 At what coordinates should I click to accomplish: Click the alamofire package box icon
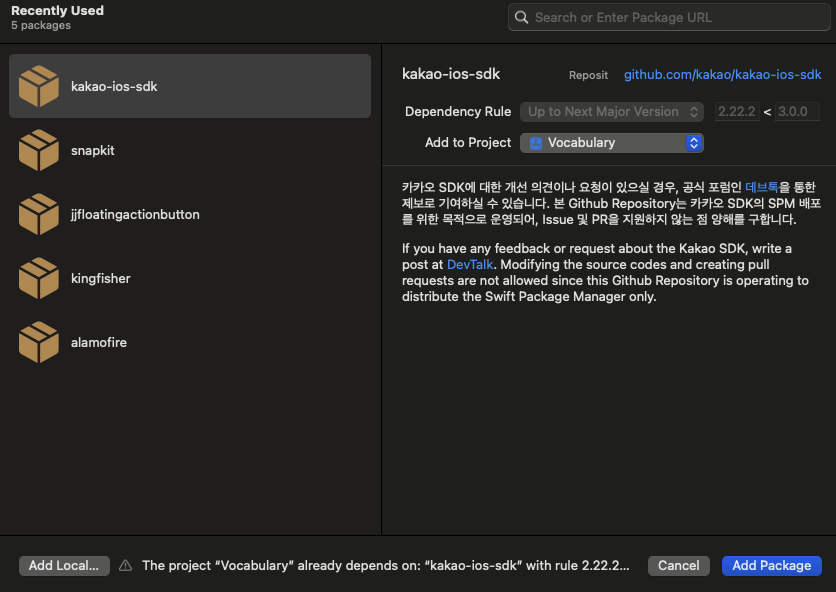(x=39, y=342)
